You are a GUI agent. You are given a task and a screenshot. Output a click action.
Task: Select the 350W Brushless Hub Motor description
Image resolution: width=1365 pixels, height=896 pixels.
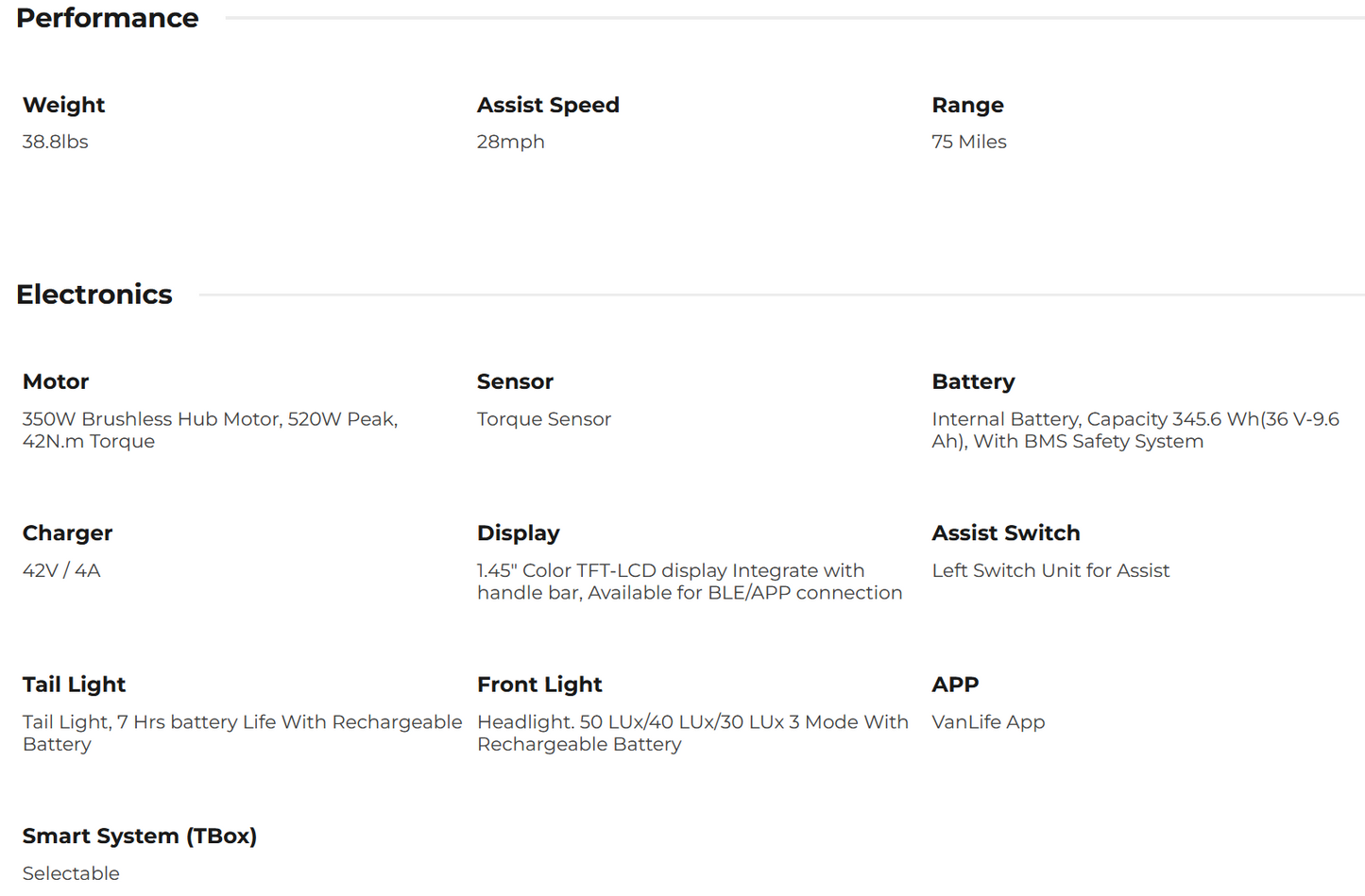click(x=210, y=430)
